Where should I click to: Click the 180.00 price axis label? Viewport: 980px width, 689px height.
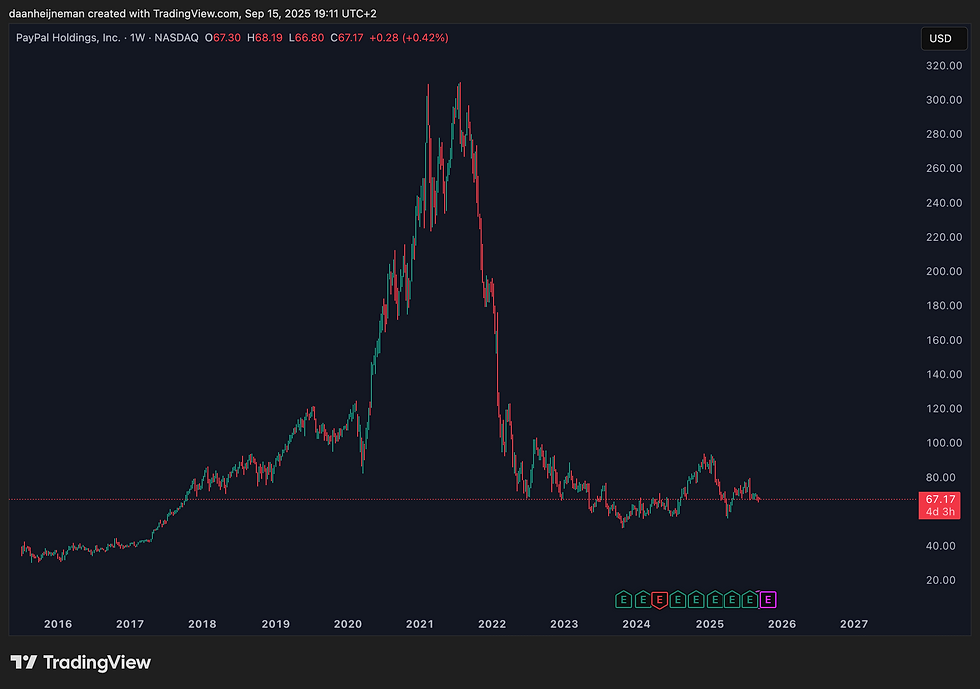(x=944, y=306)
